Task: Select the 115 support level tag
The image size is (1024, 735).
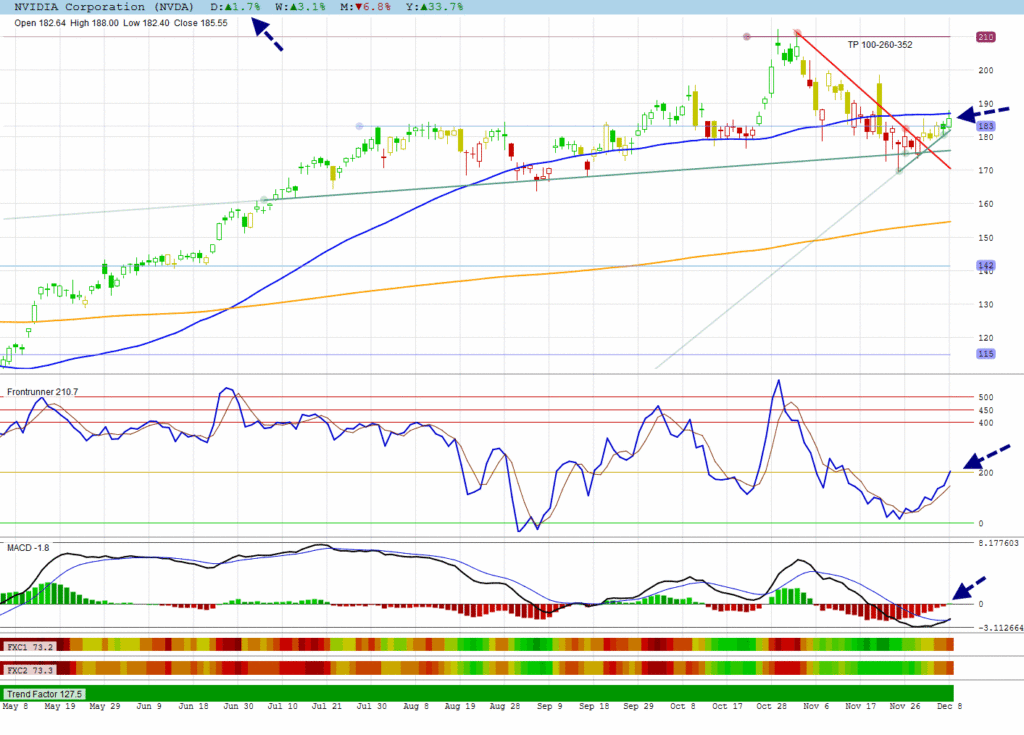Action: coord(985,354)
